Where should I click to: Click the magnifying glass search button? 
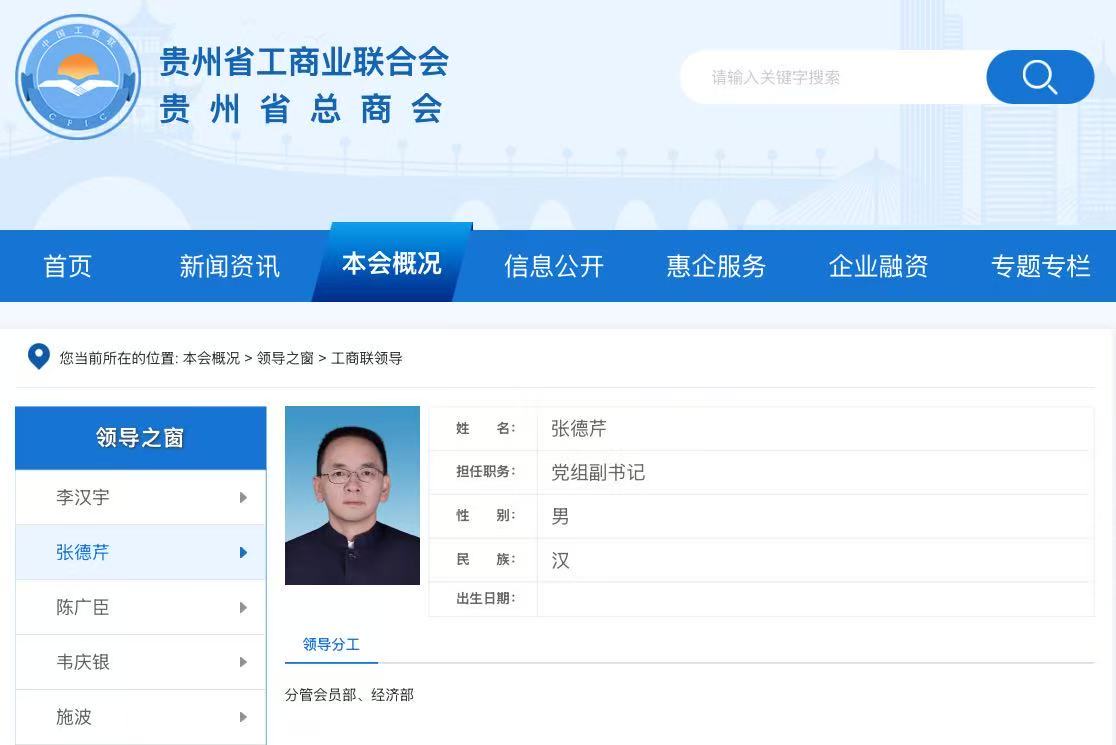pyautogui.click(x=1040, y=77)
